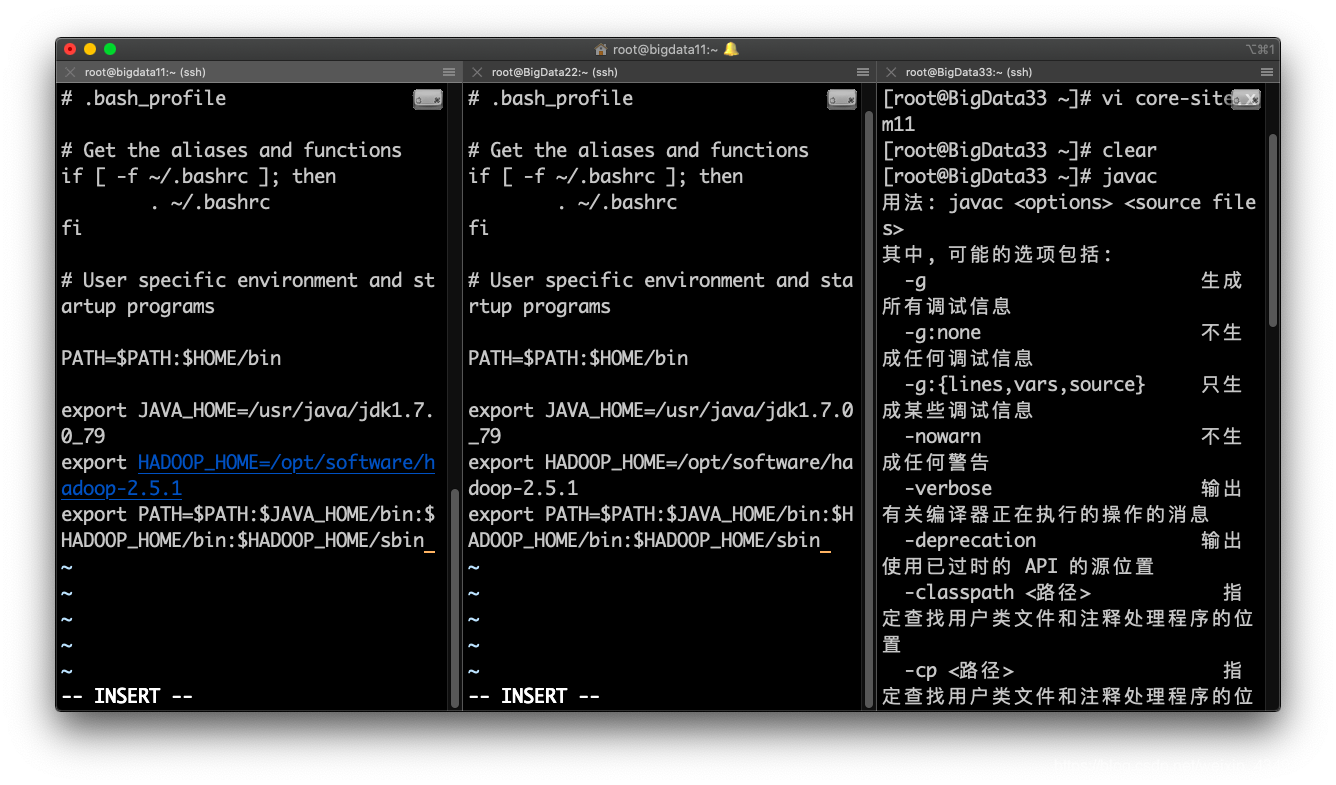Click '-- INSERT --' status in BigData22 pane
The width and height of the screenshot is (1336, 785).
click(x=534, y=696)
